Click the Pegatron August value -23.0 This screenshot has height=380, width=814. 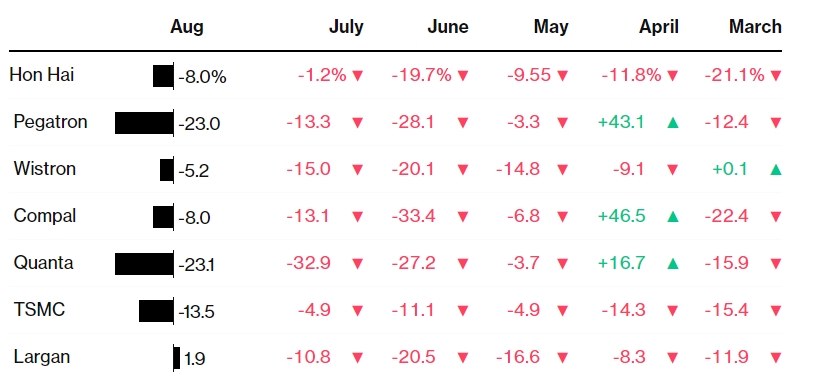point(199,124)
